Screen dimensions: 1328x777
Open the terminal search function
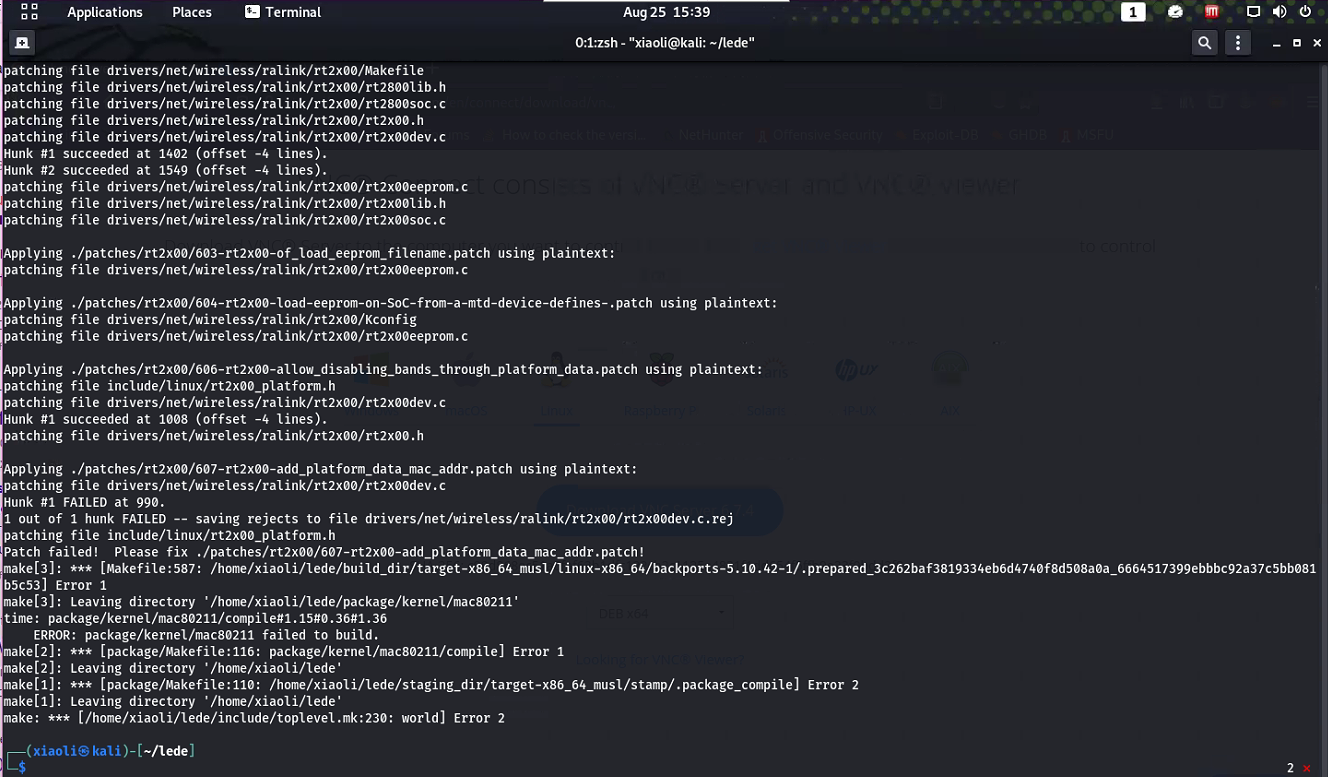[1204, 42]
